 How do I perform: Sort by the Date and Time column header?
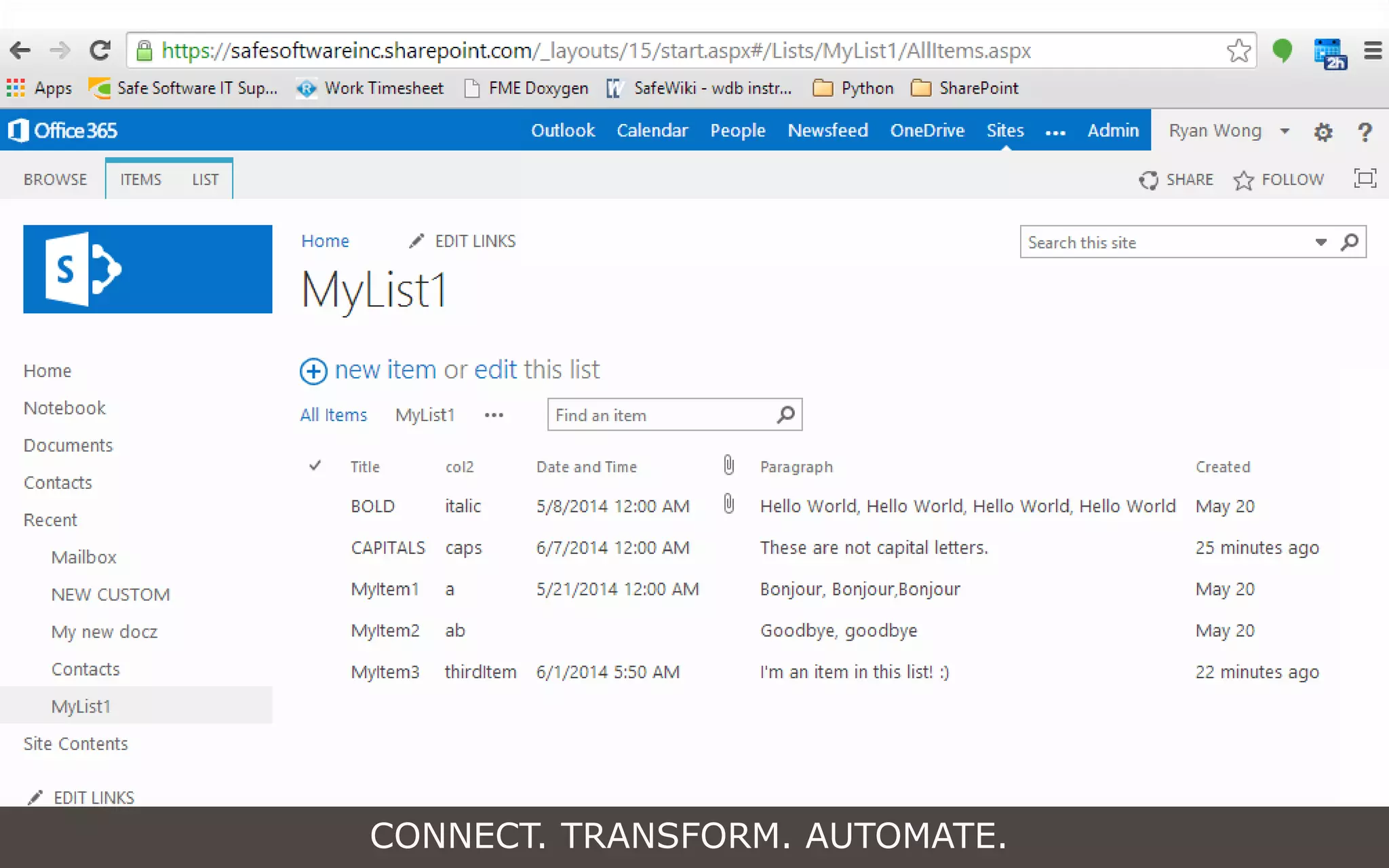click(x=587, y=467)
